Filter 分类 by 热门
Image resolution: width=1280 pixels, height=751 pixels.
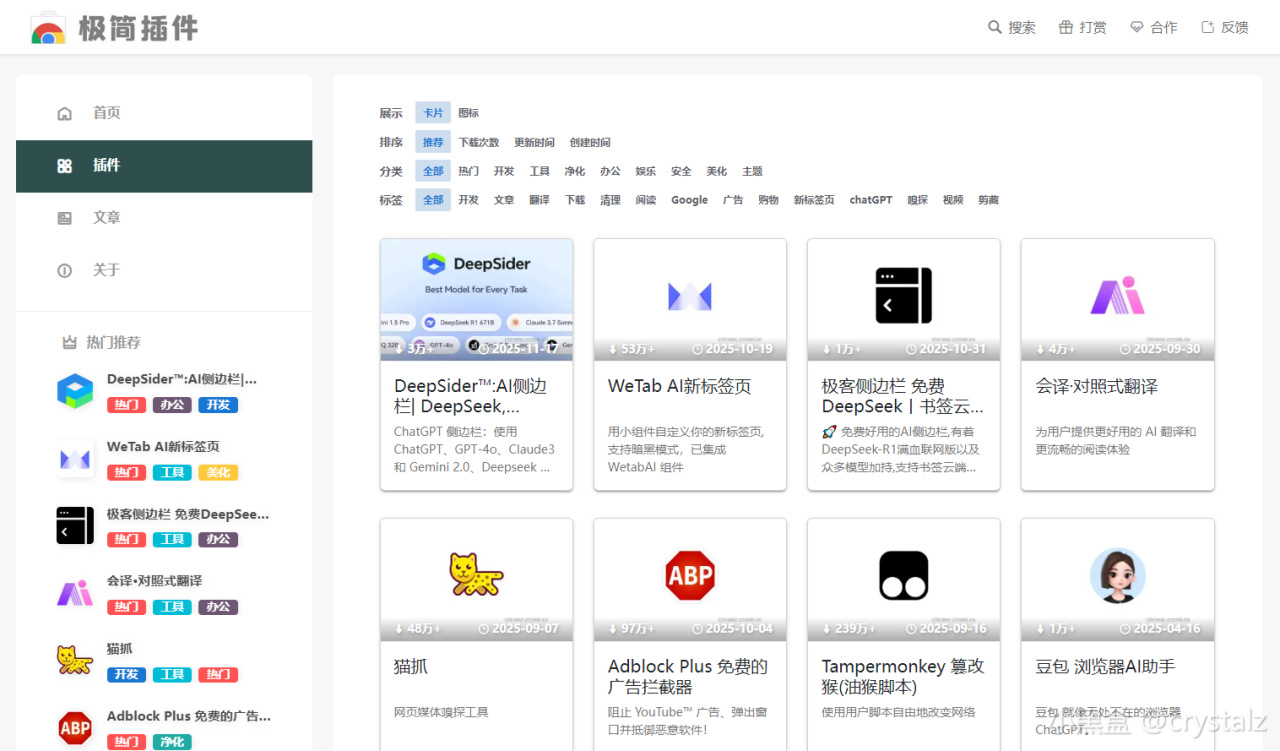point(469,171)
